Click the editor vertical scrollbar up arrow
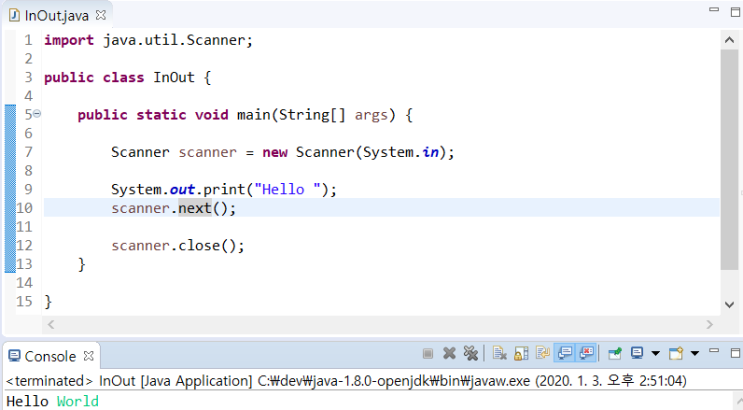This screenshot has width=743, height=410. pyautogui.click(x=729, y=41)
